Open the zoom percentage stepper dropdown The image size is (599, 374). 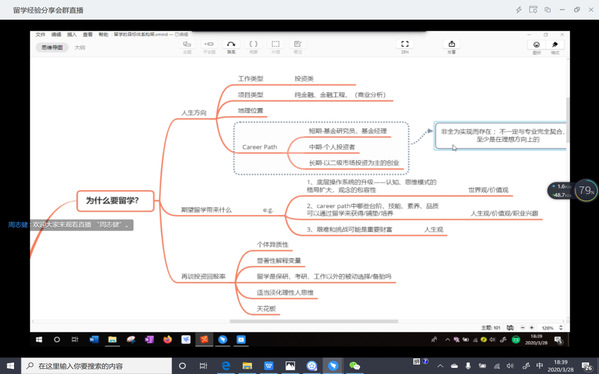coord(560,327)
